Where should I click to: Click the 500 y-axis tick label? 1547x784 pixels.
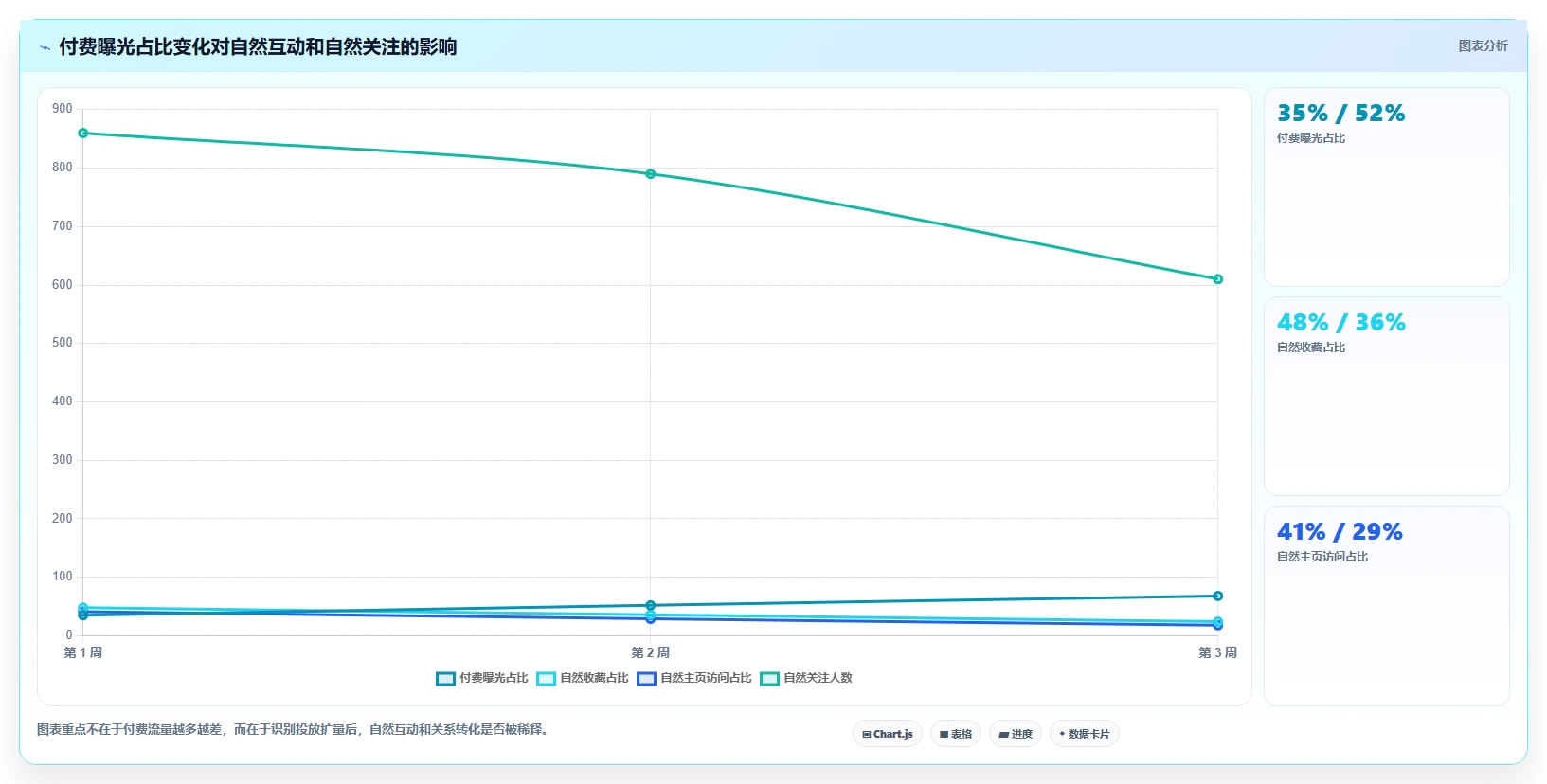tap(63, 343)
